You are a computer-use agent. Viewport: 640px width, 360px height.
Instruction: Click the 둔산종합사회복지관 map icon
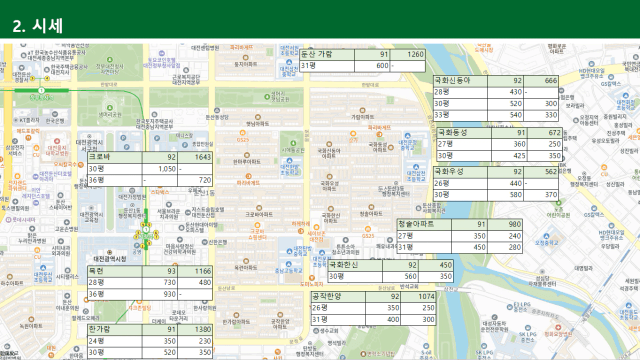pyautogui.click(x=418, y=208)
